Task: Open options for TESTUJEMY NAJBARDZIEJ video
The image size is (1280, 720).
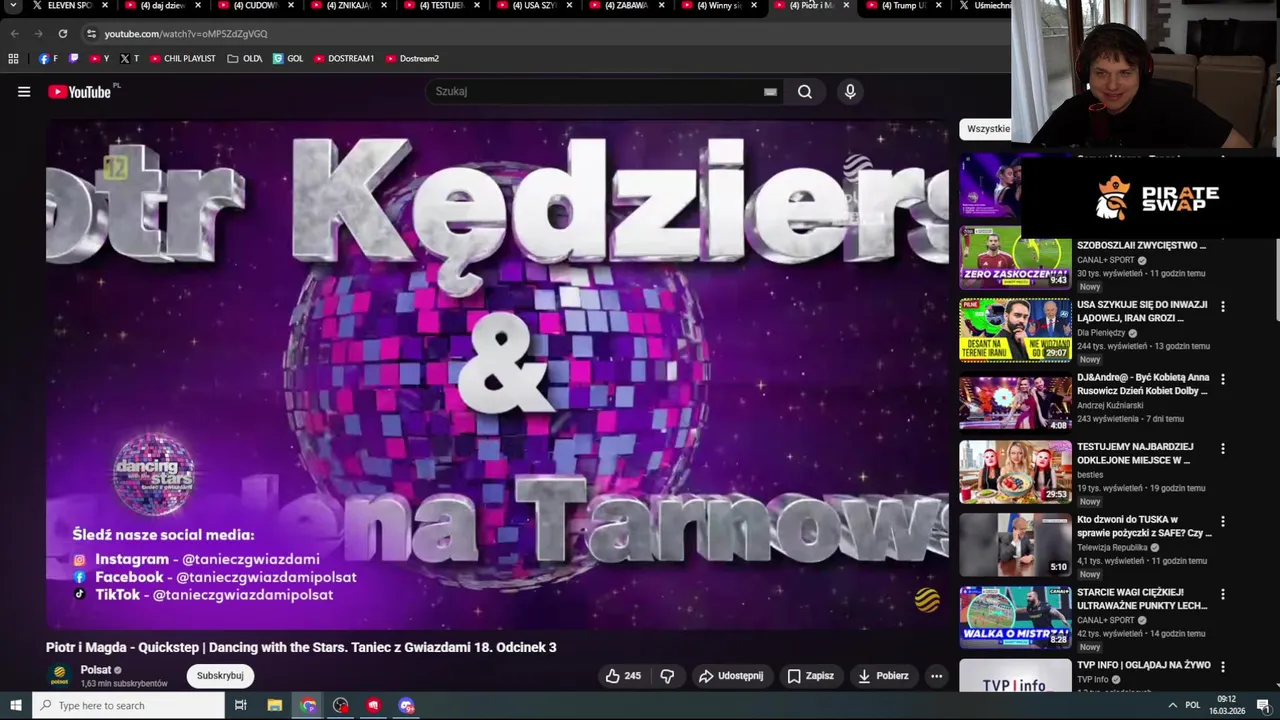Action: 1222,449
